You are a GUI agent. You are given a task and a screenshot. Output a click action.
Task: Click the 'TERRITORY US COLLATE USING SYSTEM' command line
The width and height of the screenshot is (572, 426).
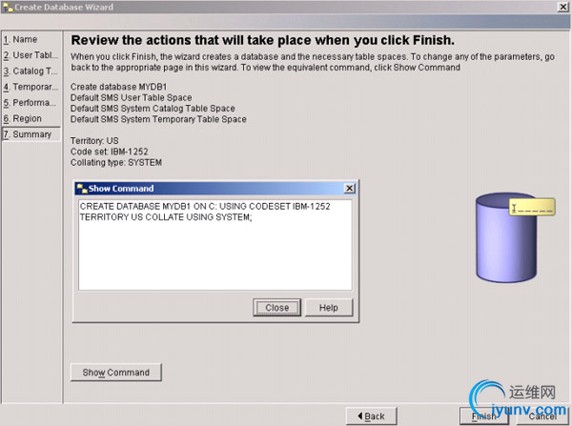click(166, 217)
